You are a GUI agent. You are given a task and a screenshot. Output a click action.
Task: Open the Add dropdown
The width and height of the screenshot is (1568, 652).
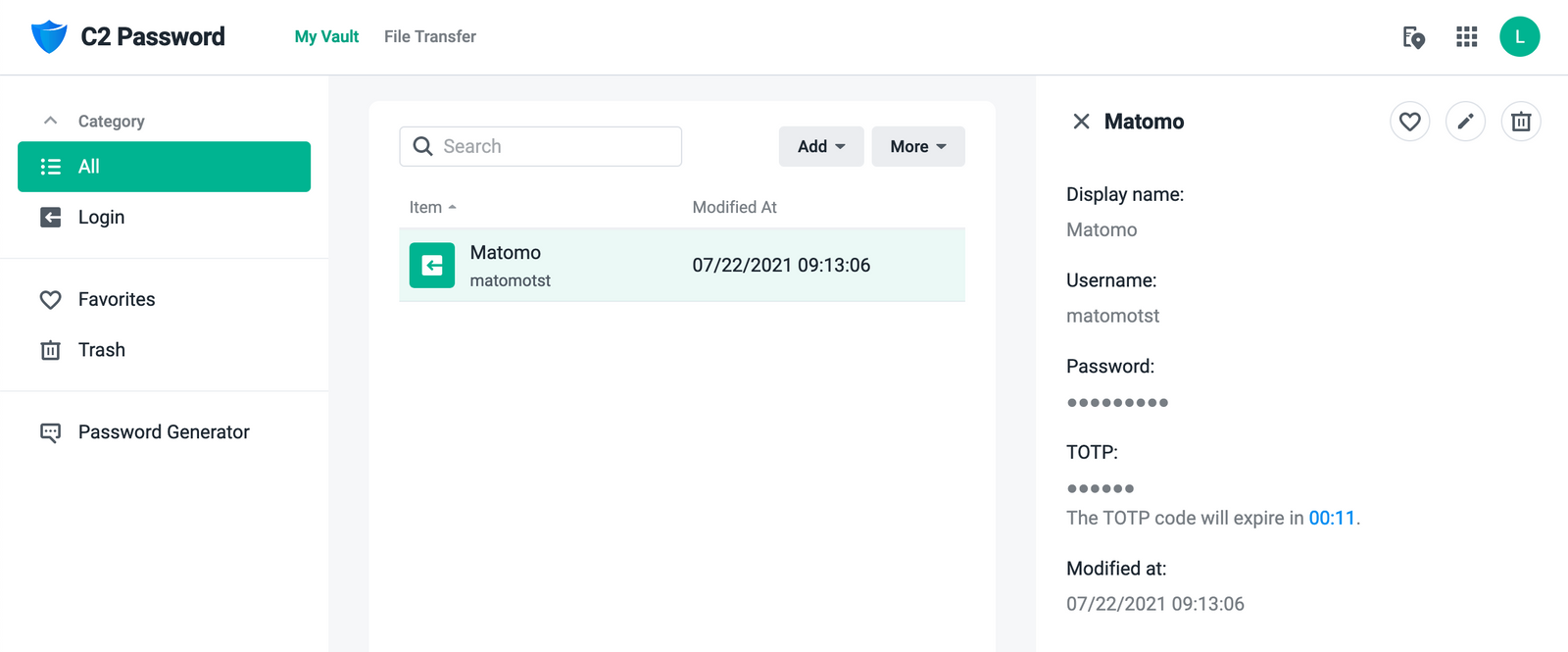click(821, 146)
